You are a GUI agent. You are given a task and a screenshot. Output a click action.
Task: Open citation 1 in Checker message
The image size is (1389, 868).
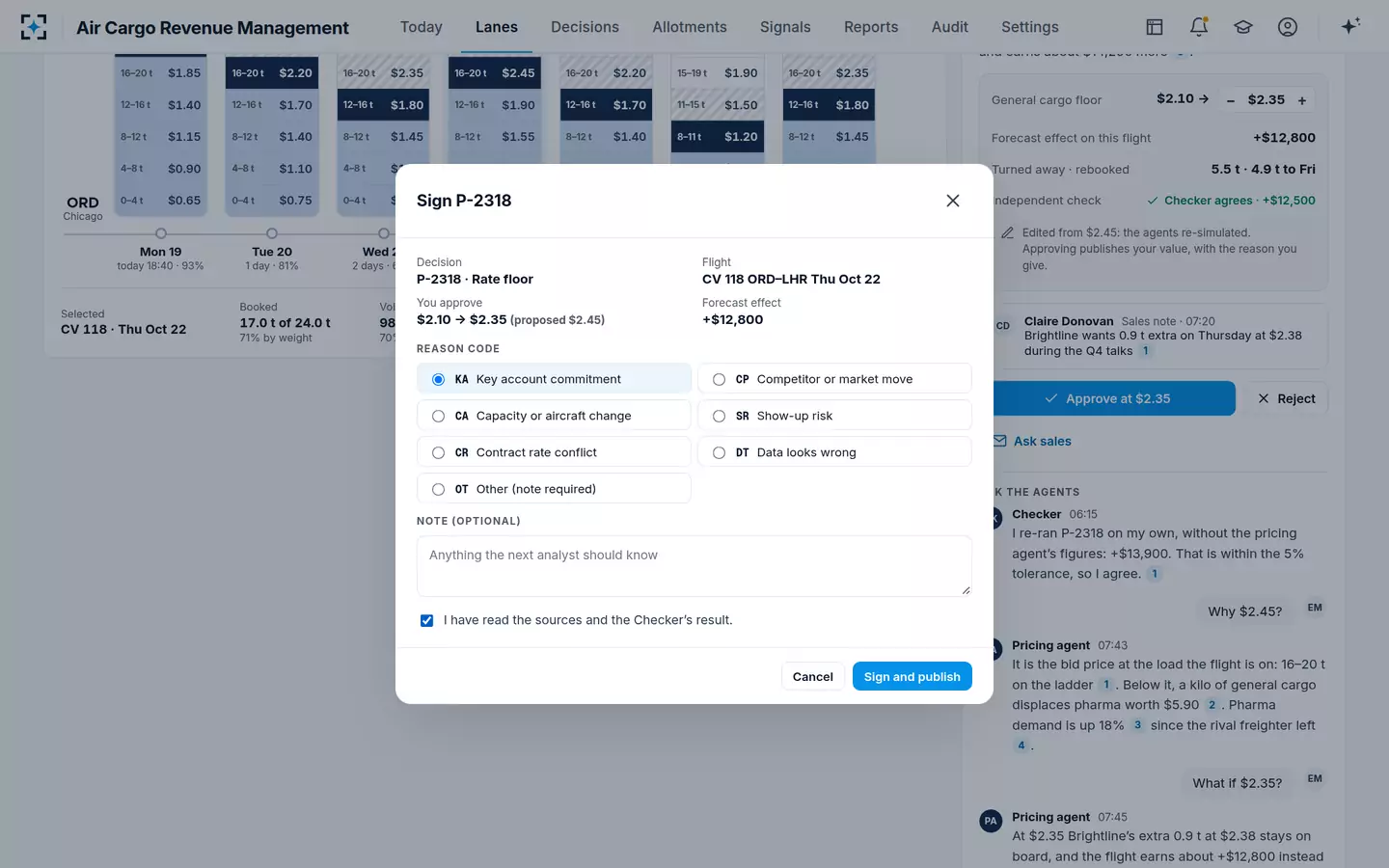click(1155, 574)
